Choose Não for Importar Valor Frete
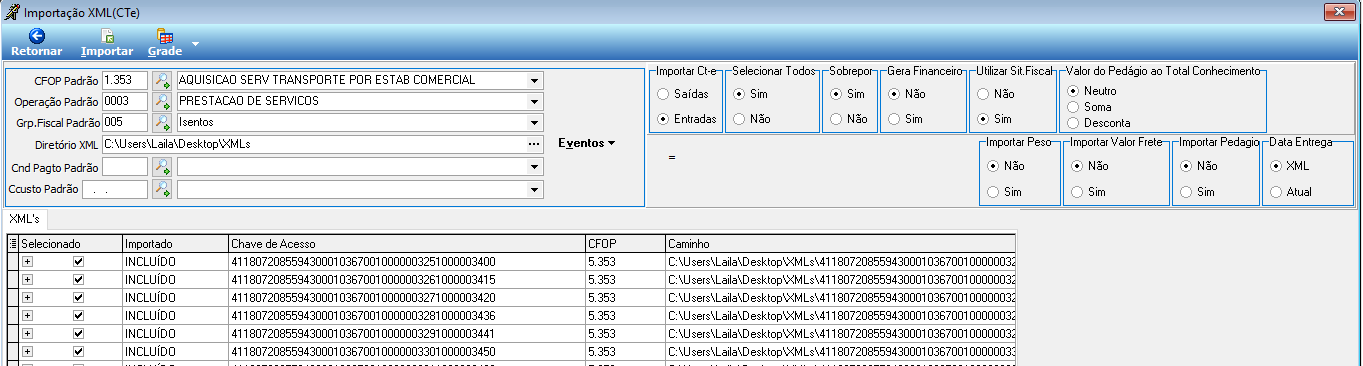The height and width of the screenshot is (366, 1363). [1076, 166]
